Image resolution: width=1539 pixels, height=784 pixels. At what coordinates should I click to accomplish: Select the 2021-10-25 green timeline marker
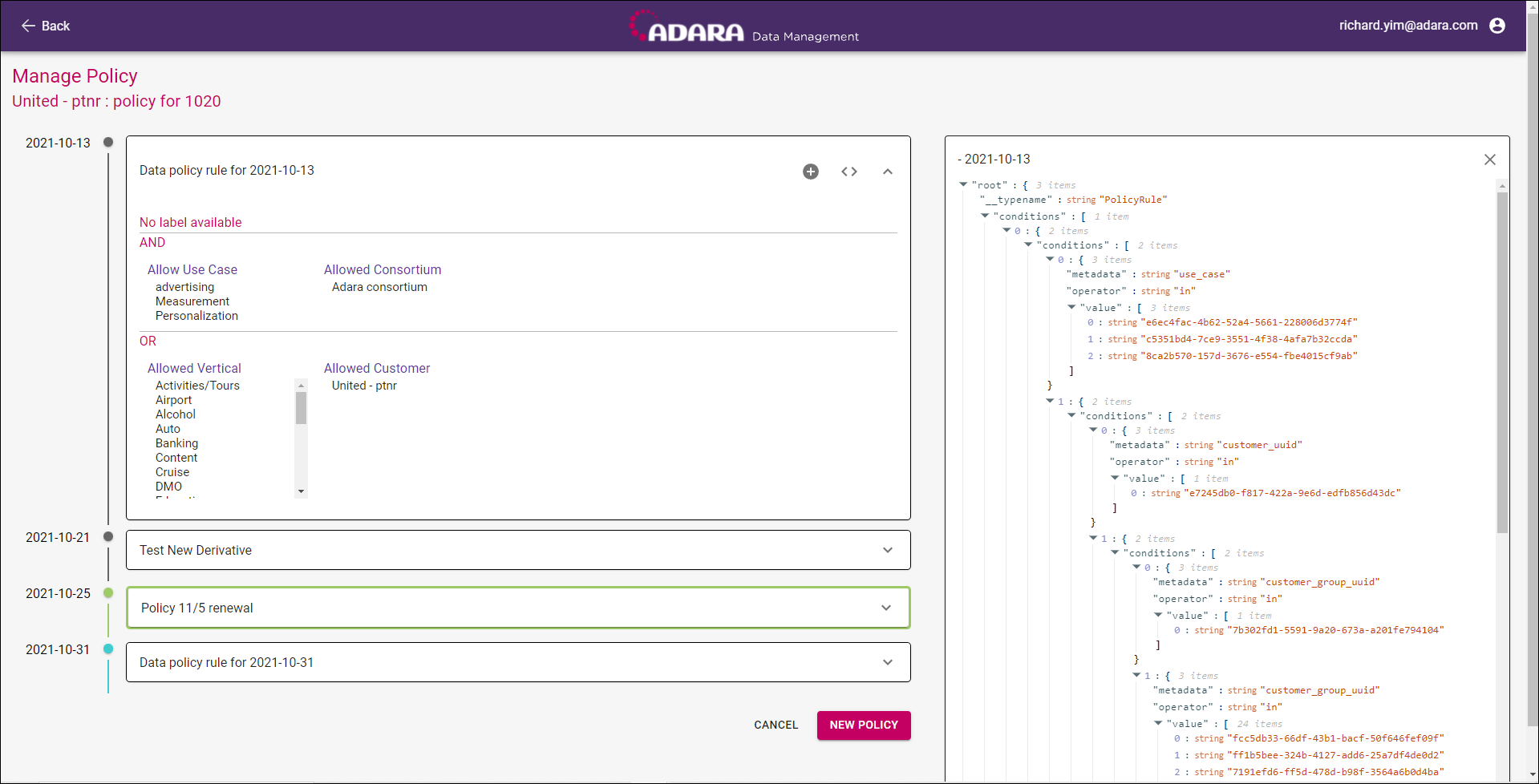point(108,593)
